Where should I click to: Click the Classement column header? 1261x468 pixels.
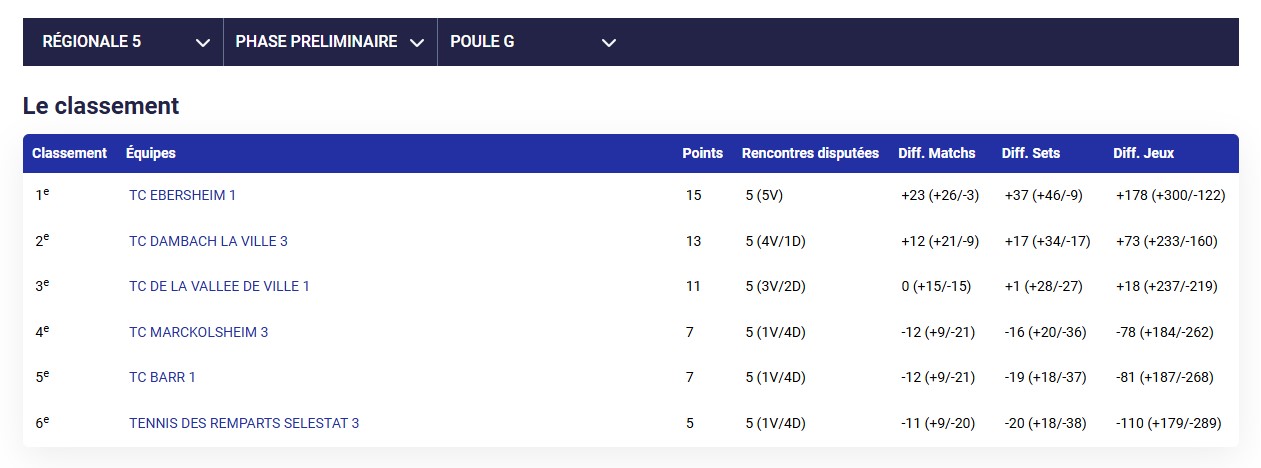coord(69,154)
